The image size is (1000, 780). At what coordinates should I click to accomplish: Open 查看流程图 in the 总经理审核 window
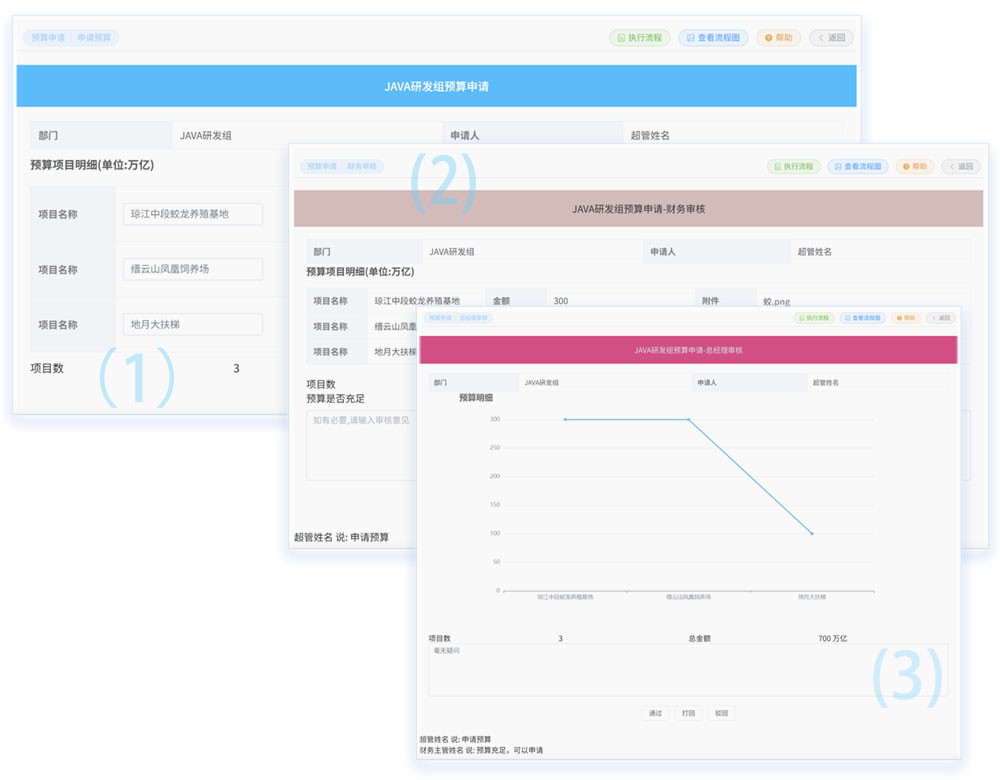(x=862, y=318)
